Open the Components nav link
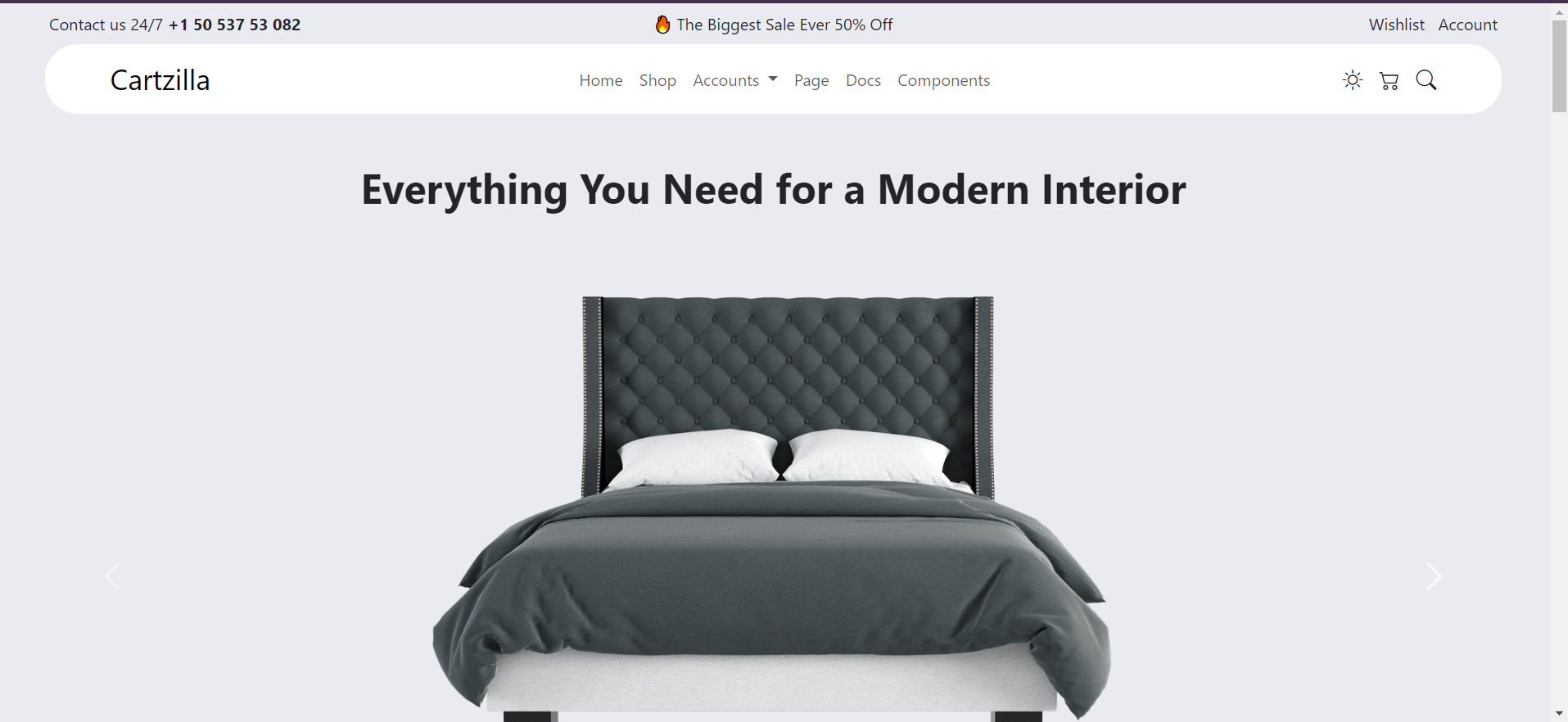 (943, 80)
